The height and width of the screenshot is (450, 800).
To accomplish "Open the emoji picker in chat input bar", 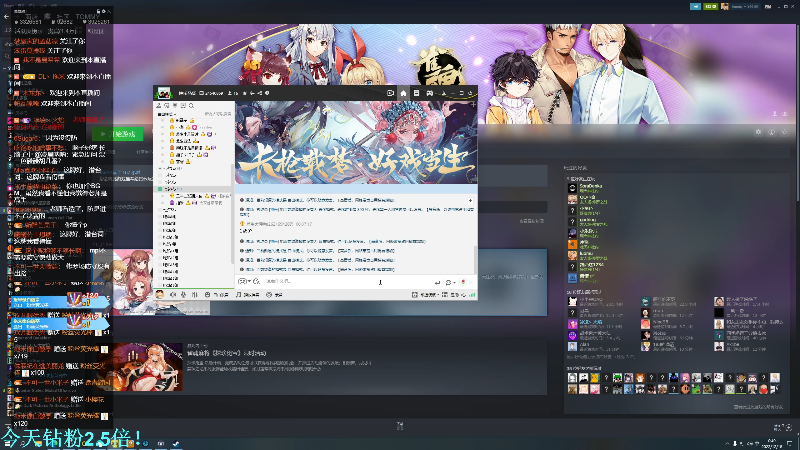I will 243,281.
